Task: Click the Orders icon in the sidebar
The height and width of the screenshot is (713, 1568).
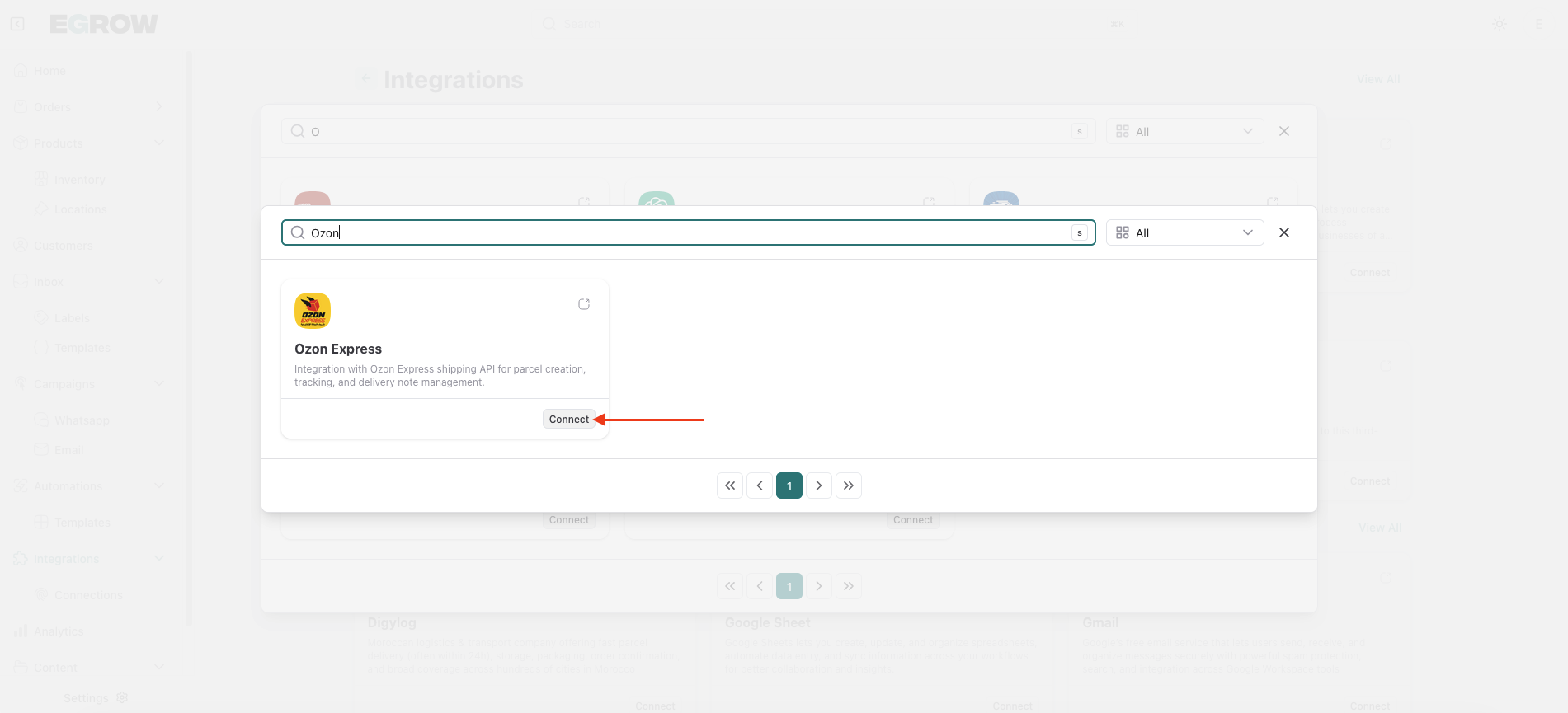Action: [x=21, y=107]
